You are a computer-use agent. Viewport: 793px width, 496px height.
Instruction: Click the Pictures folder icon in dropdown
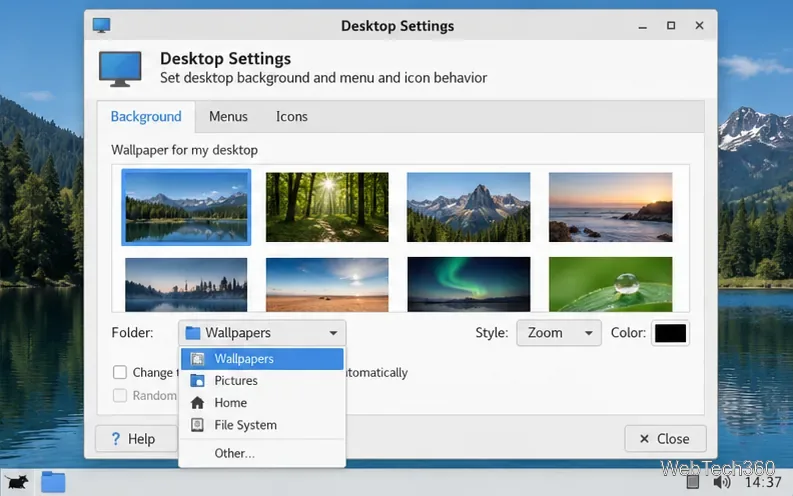[197, 381]
